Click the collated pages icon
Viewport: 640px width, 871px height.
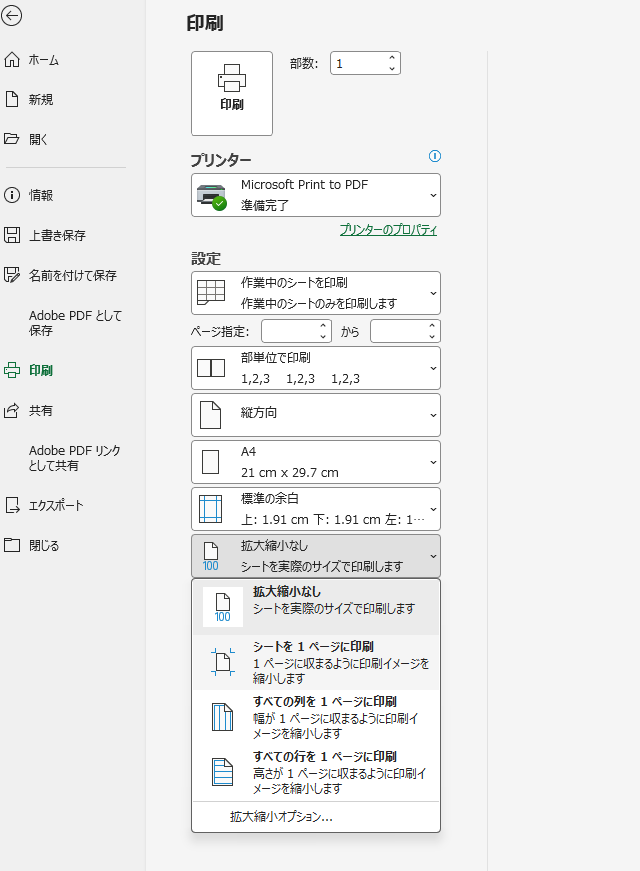(211, 368)
